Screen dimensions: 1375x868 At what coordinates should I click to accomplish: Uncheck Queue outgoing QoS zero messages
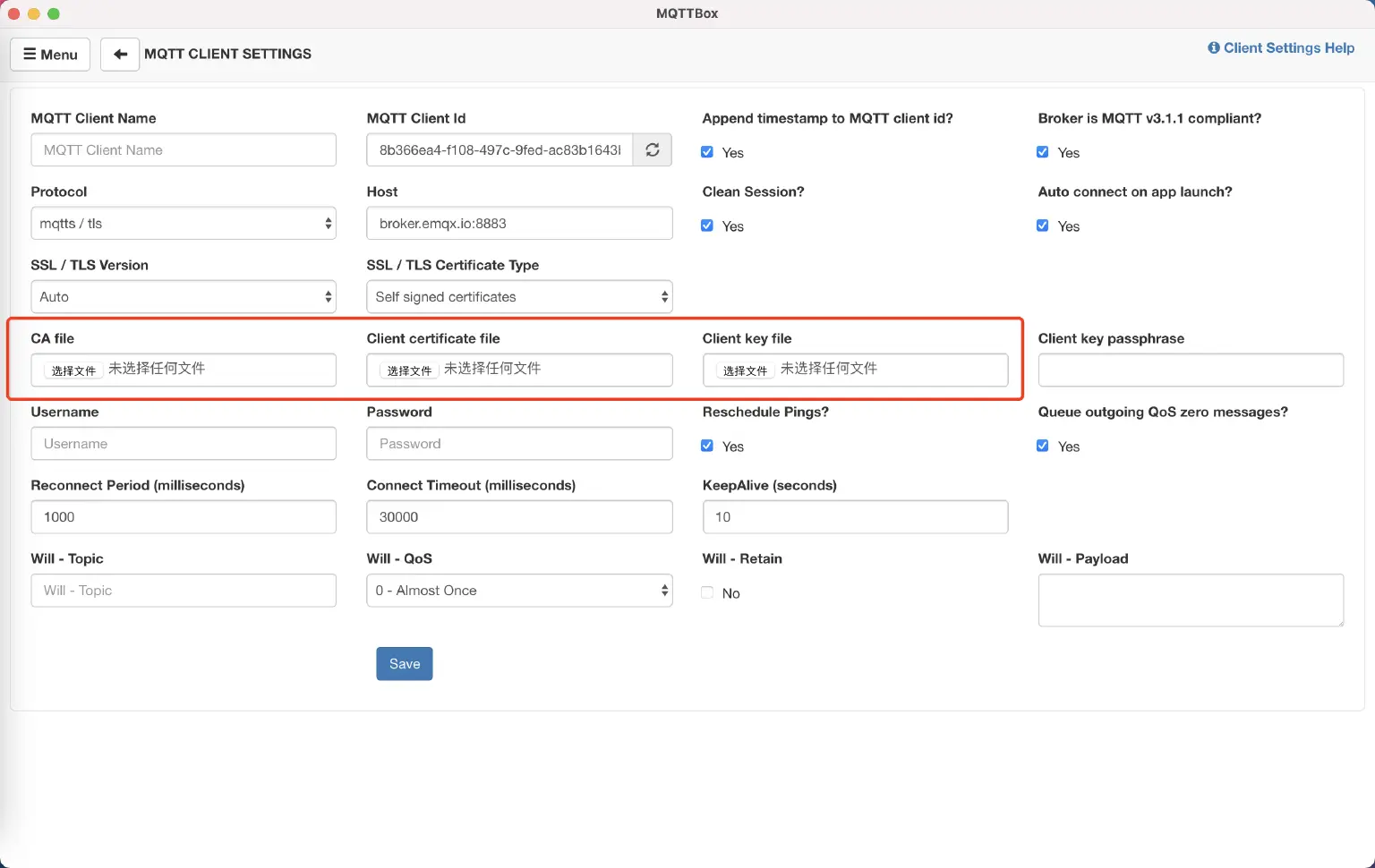1043,446
